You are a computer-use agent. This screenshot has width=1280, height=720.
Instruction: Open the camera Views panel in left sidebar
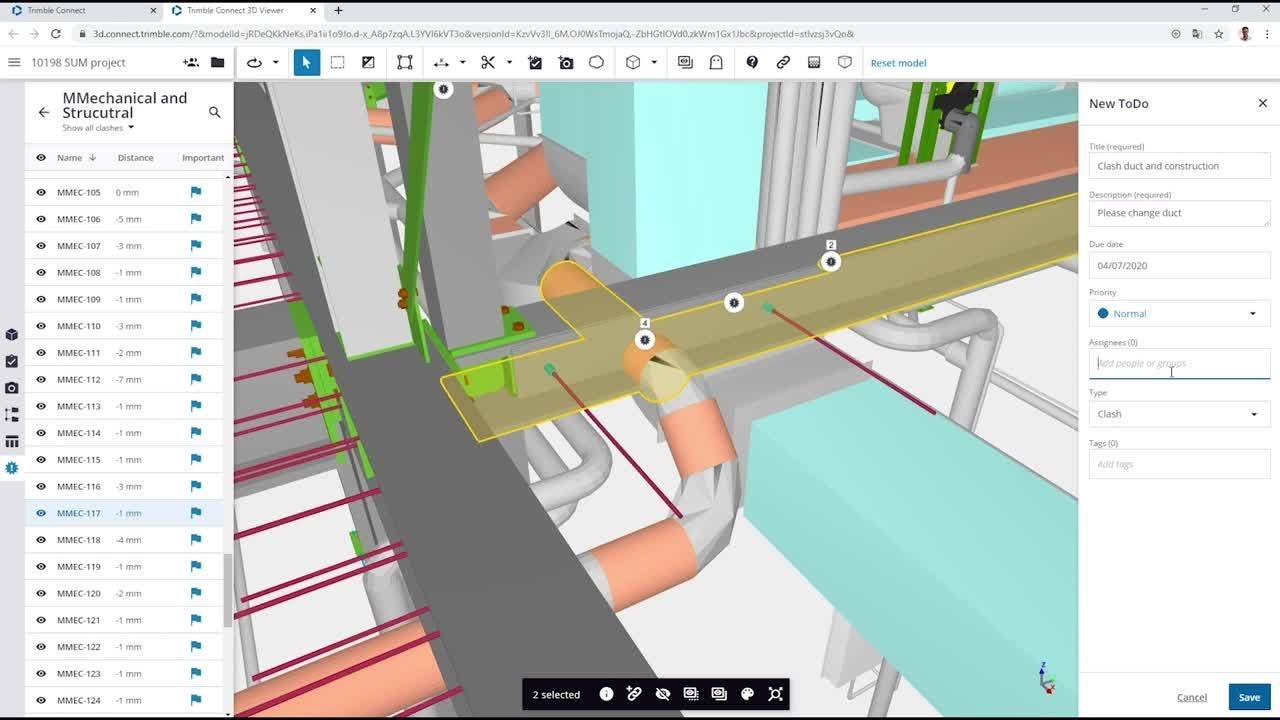pyautogui.click(x=12, y=387)
